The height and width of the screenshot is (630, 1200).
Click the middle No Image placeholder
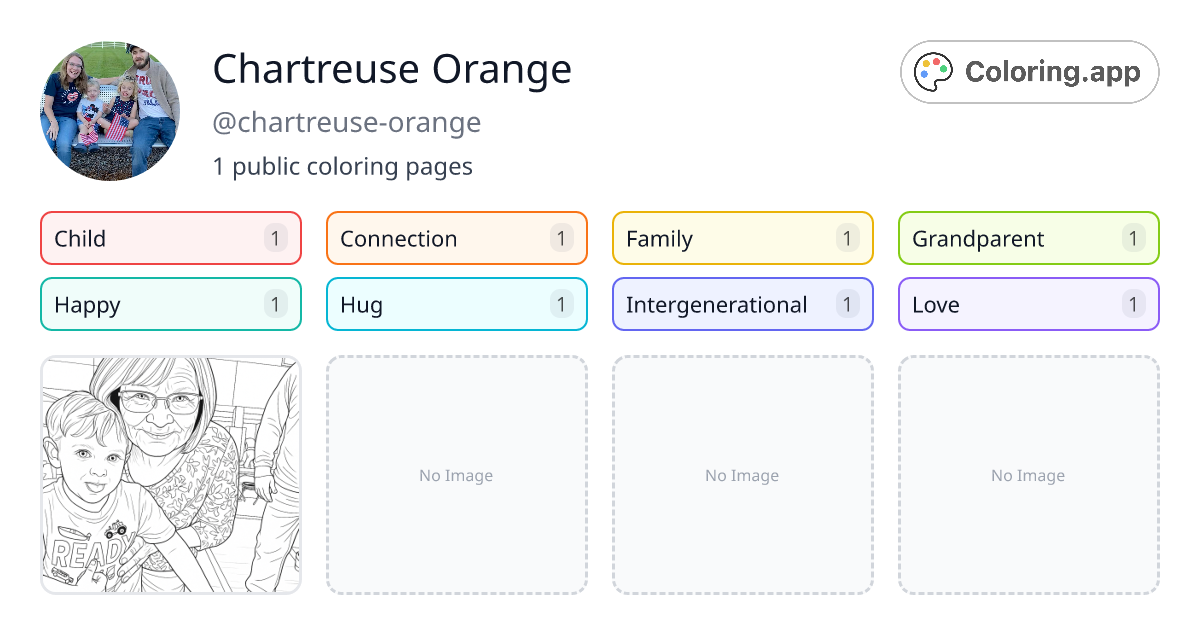pyautogui.click(x=742, y=475)
